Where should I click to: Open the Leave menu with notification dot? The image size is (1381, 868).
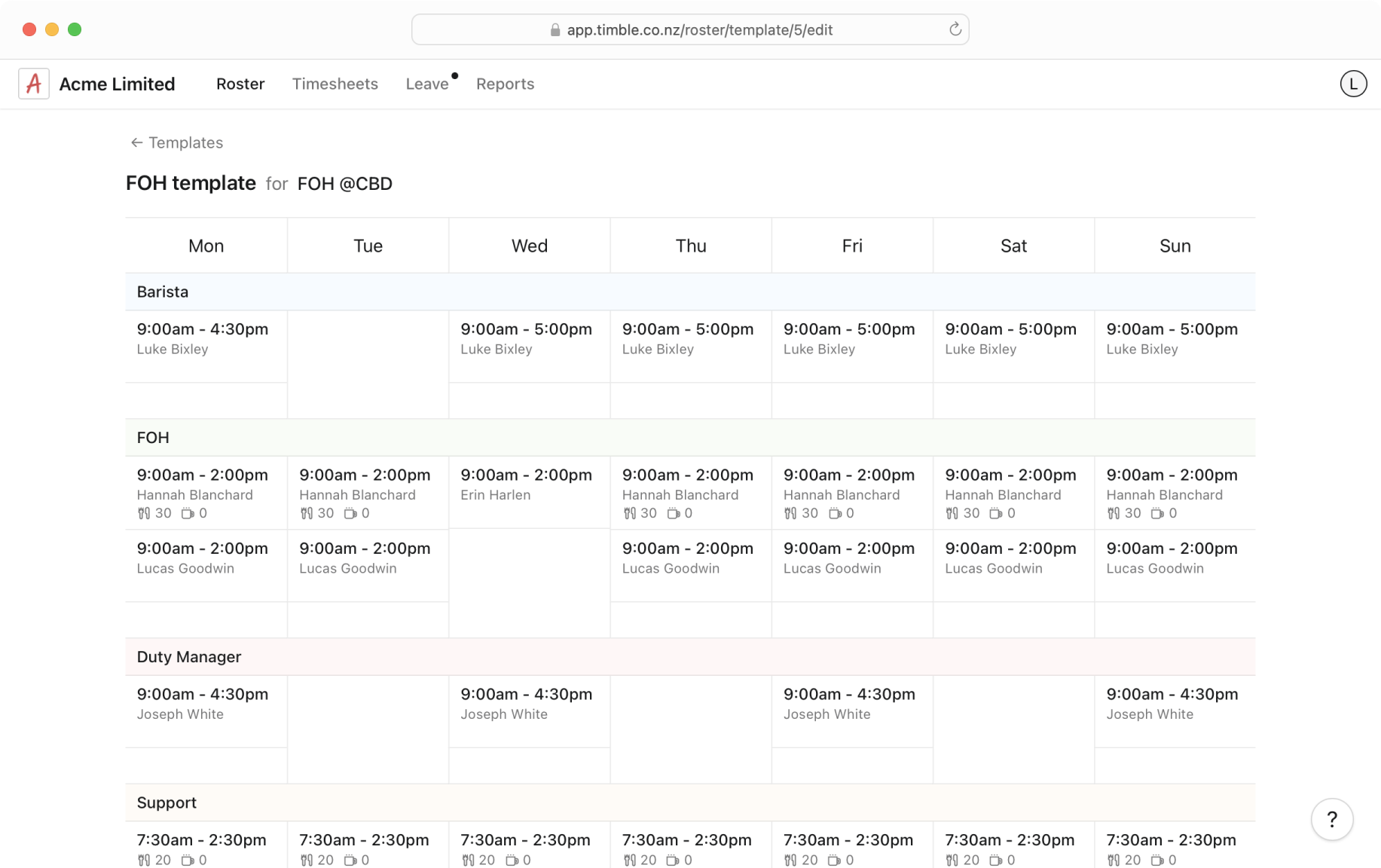click(426, 84)
